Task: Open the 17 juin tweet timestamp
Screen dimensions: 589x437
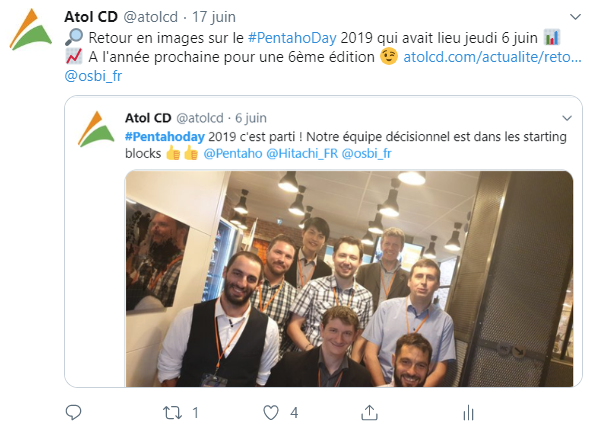Action: click(x=214, y=17)
